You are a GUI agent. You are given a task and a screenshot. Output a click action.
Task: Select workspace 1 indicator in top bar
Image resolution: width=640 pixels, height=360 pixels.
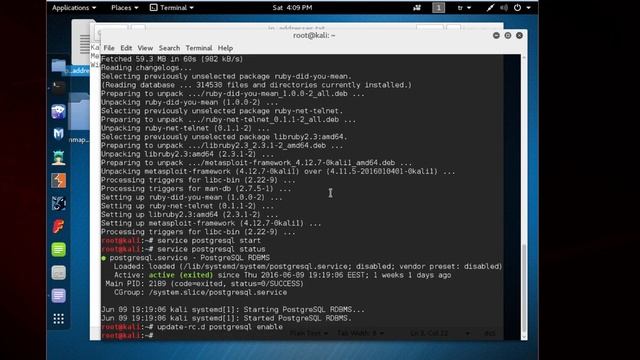(x=438, y=7)
